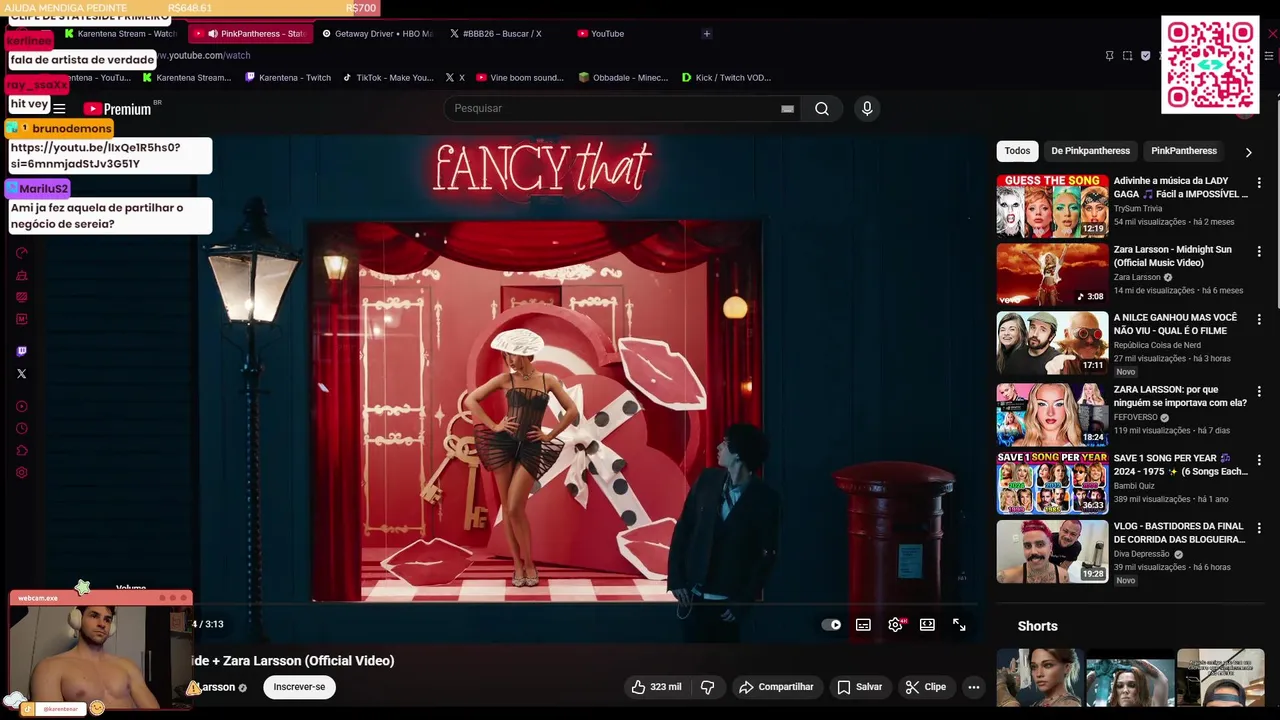Open the on-screen keyboard in search box
The height and width of the screenshot is (720, 1280).
(787, 109)
